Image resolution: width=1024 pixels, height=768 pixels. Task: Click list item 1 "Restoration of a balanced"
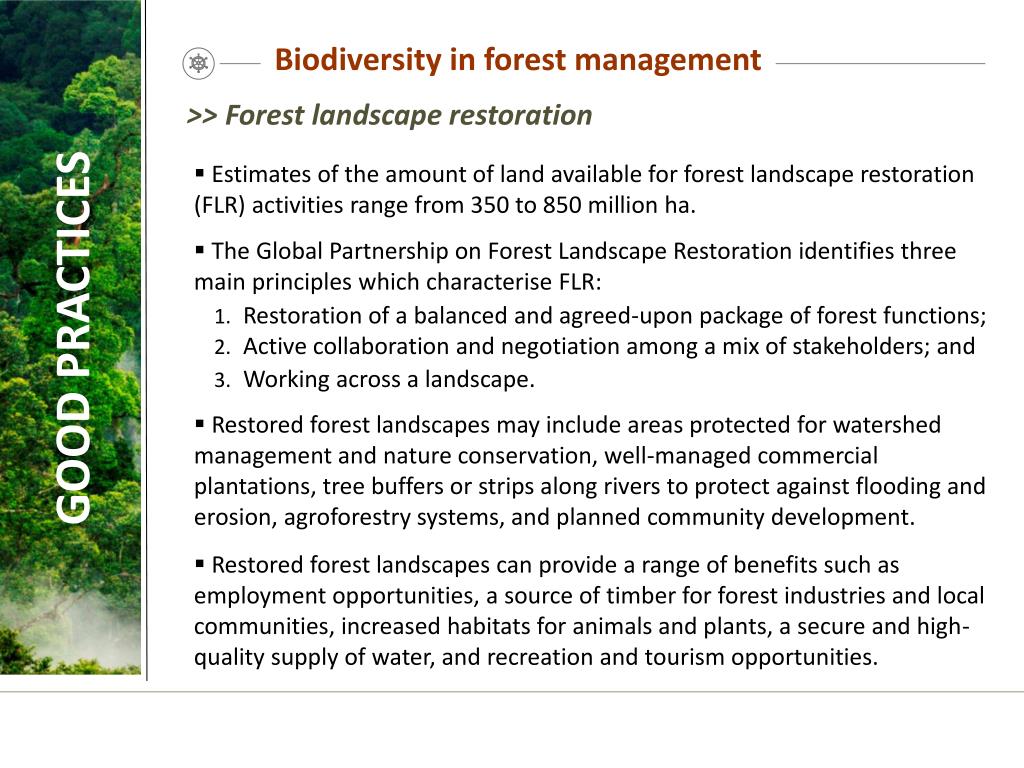pos(600,316)
